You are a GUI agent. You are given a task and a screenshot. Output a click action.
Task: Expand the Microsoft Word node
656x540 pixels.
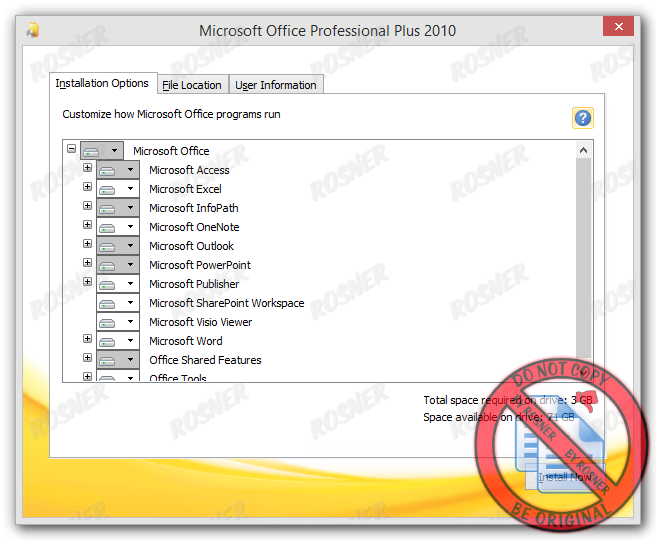[x=87, y=338]
